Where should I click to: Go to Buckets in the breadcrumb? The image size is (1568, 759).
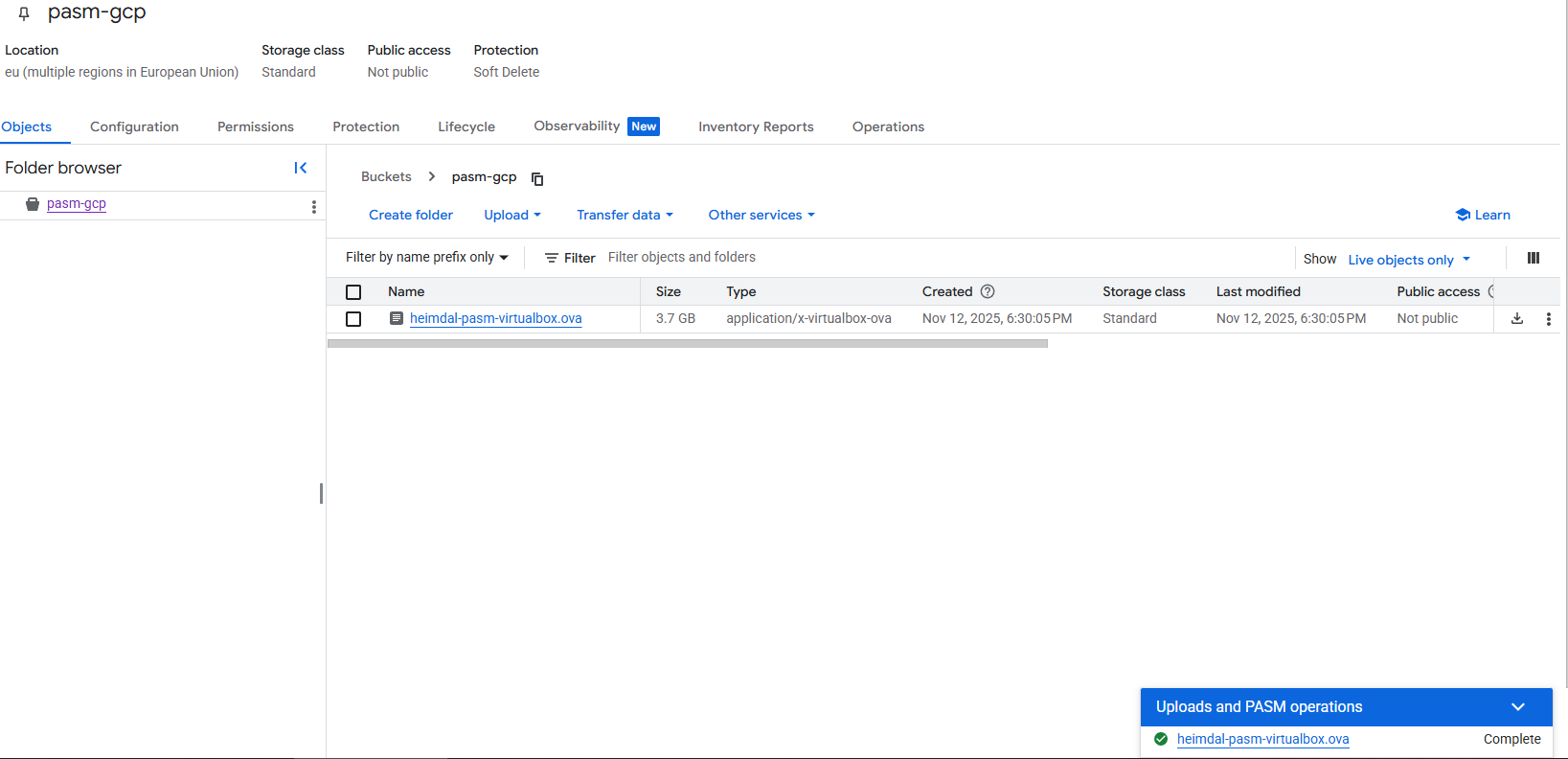pos(386,176)
